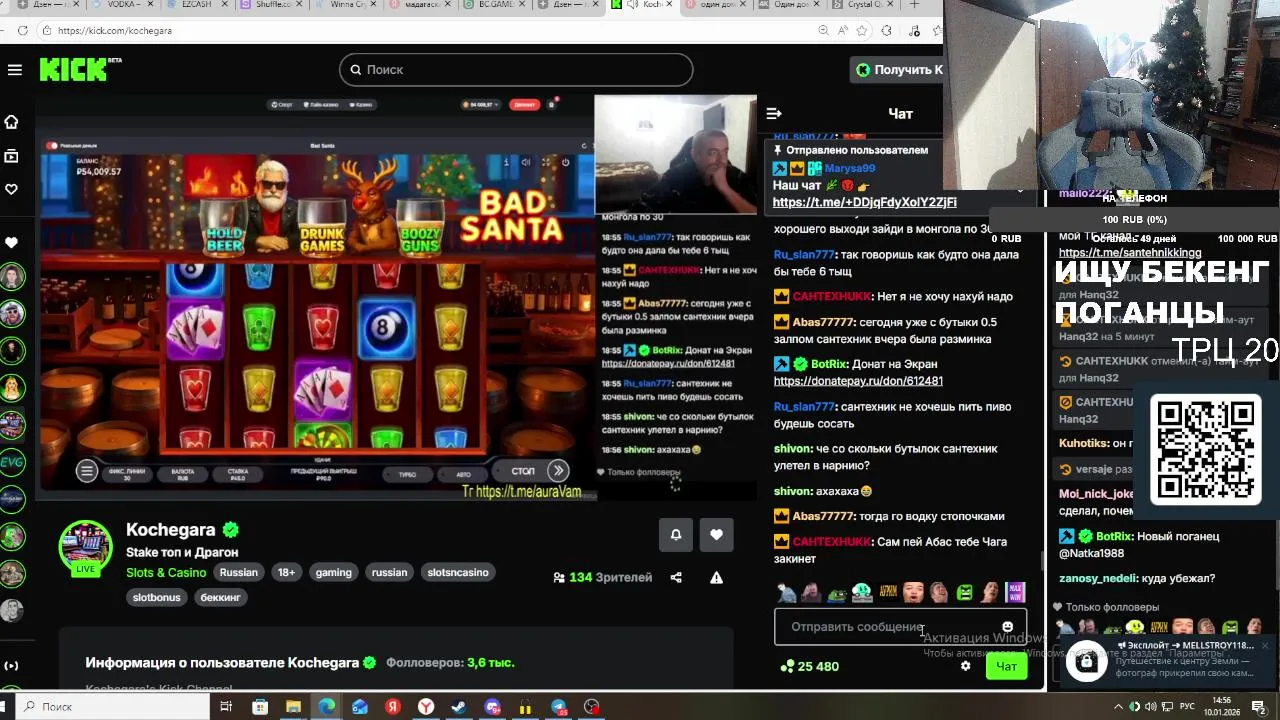1280x720 pixels.
Task: Open the Slots & Casino category link
Action: tap(166, 572)
